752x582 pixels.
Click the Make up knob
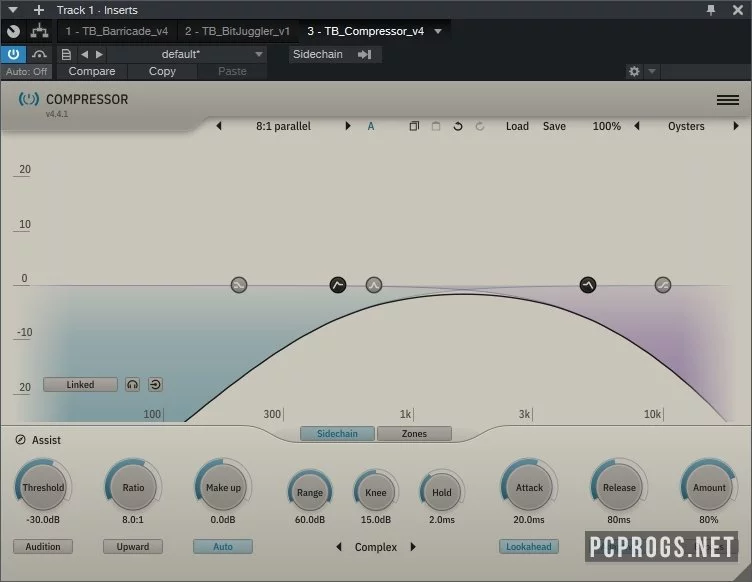pyautogui.click(x=223, y=487)
